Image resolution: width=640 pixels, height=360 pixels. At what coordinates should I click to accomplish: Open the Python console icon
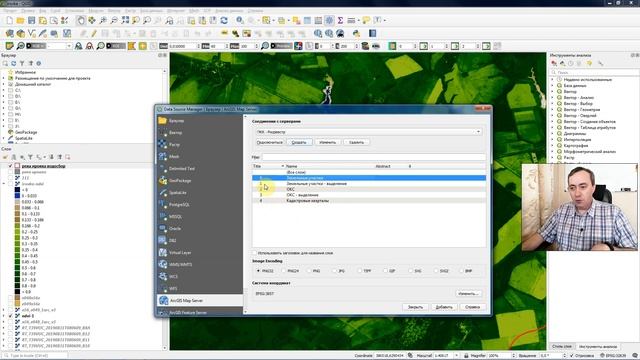pyautogui.click(x=356, y=33)
